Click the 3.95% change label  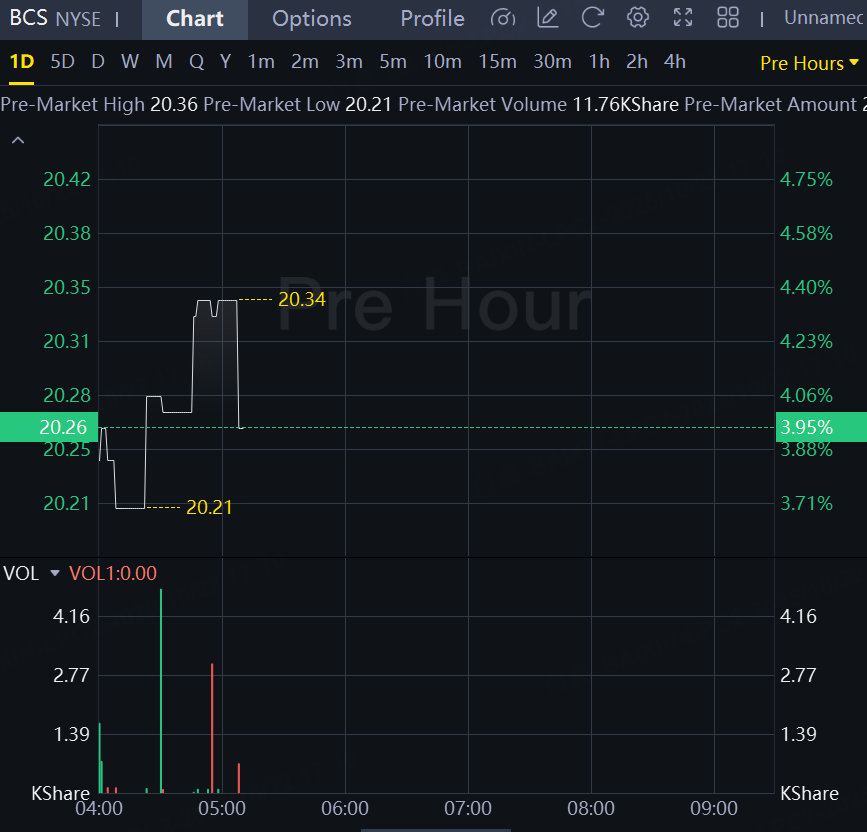821,427
